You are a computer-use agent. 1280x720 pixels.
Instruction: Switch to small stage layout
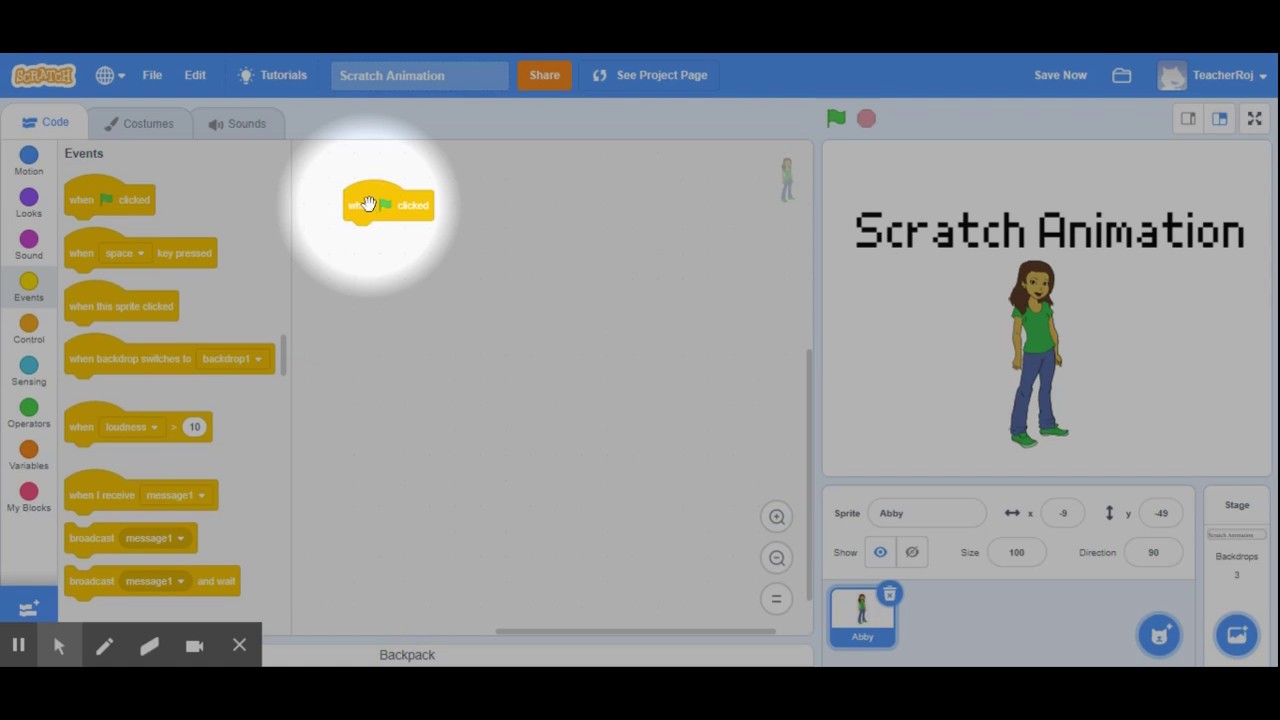click(x=1188, y=118)
